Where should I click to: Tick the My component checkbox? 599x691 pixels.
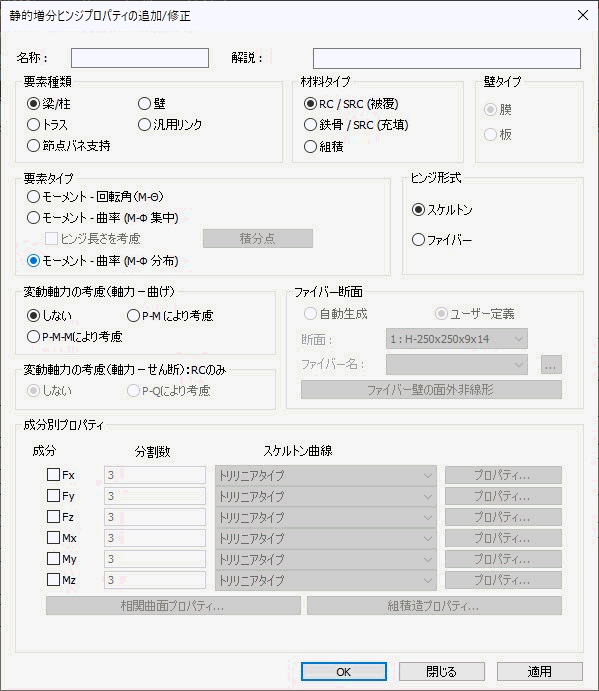pos(53,558)
